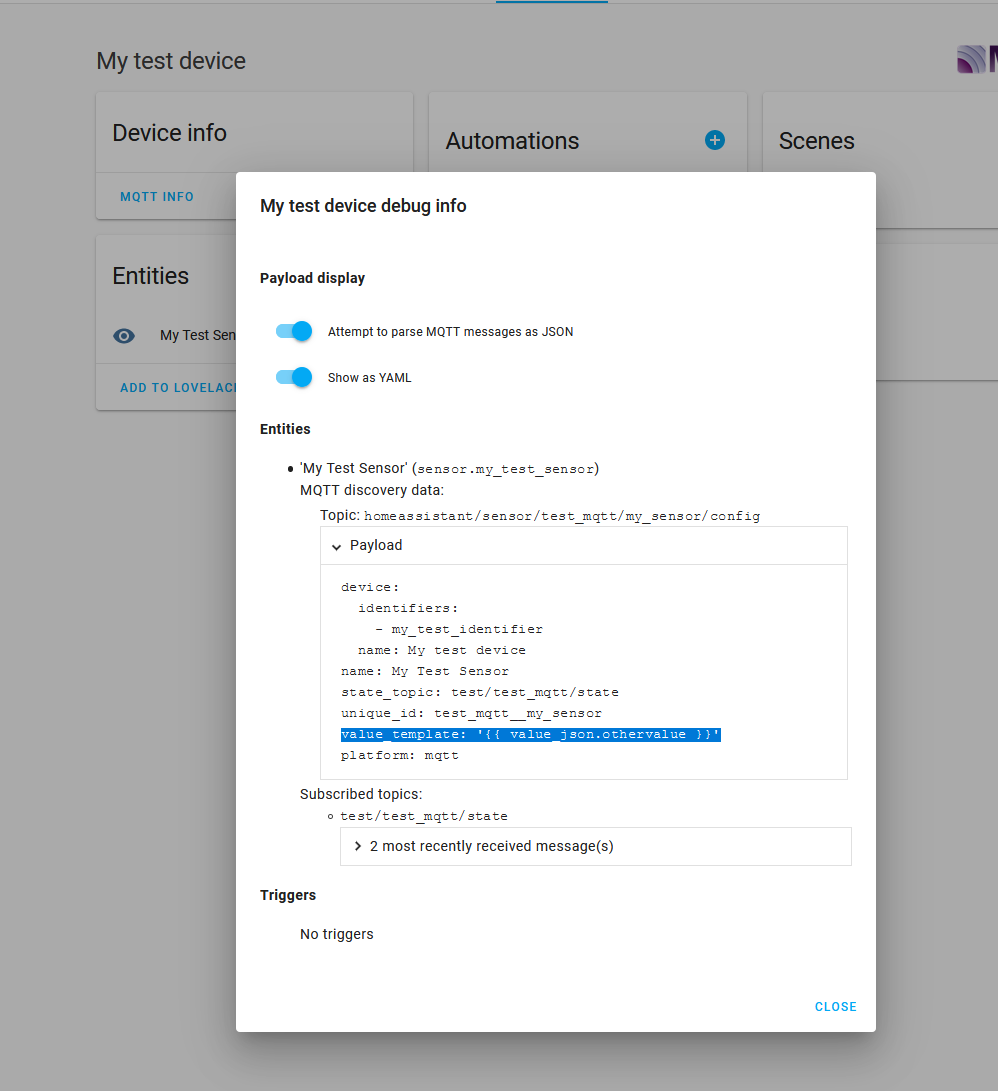Click '- my_test_identifier' payload line
Viewport: 998px width, 1091px height.
click(459, 630)
